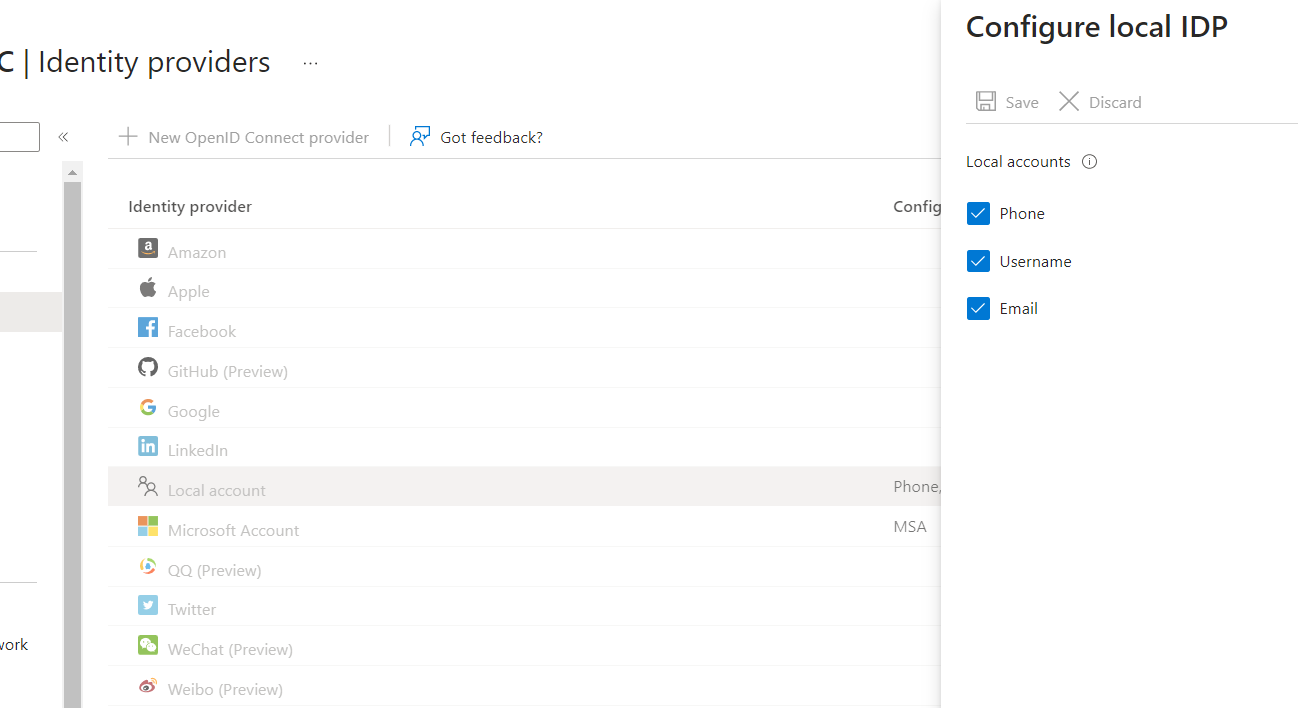The image size is (1298, 708).
Task: Click the vertical scrollbar thumb
Action: pyautogui.click(x=72, y=445)
